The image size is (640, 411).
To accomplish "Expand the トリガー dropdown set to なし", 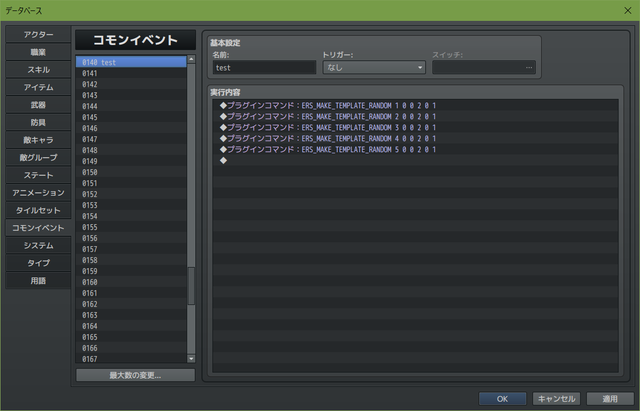I will (x=374, y=68).
